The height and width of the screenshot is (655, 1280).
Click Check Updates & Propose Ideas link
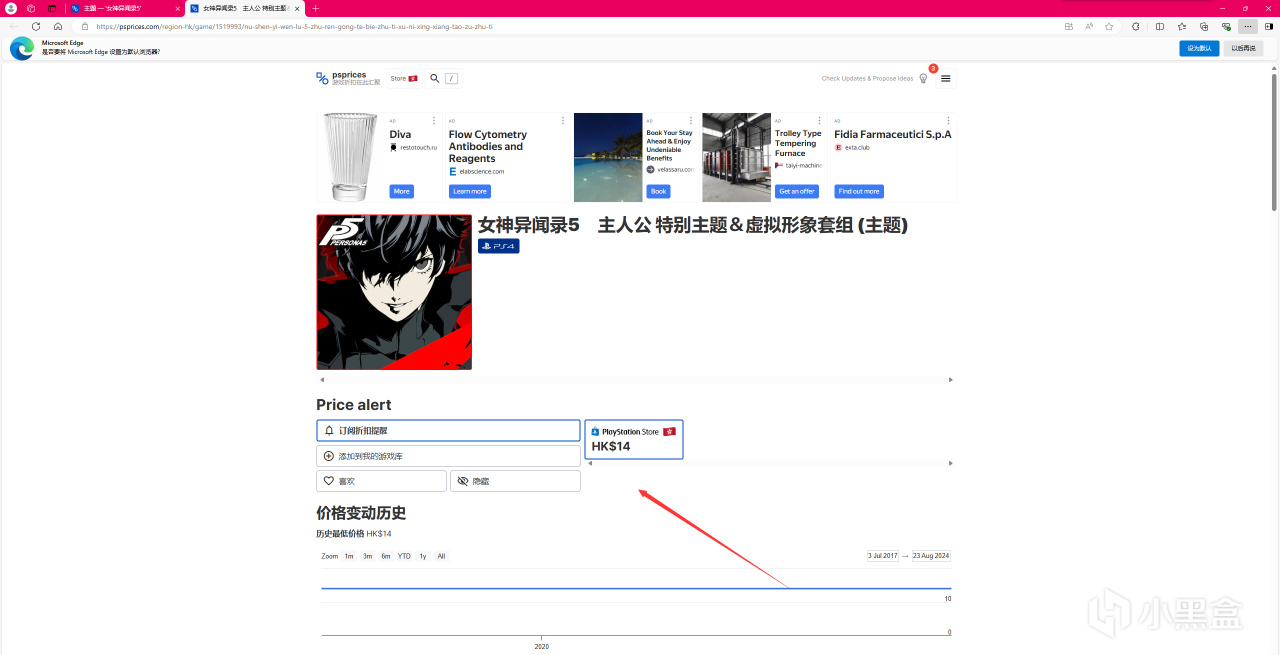point(867,78)
